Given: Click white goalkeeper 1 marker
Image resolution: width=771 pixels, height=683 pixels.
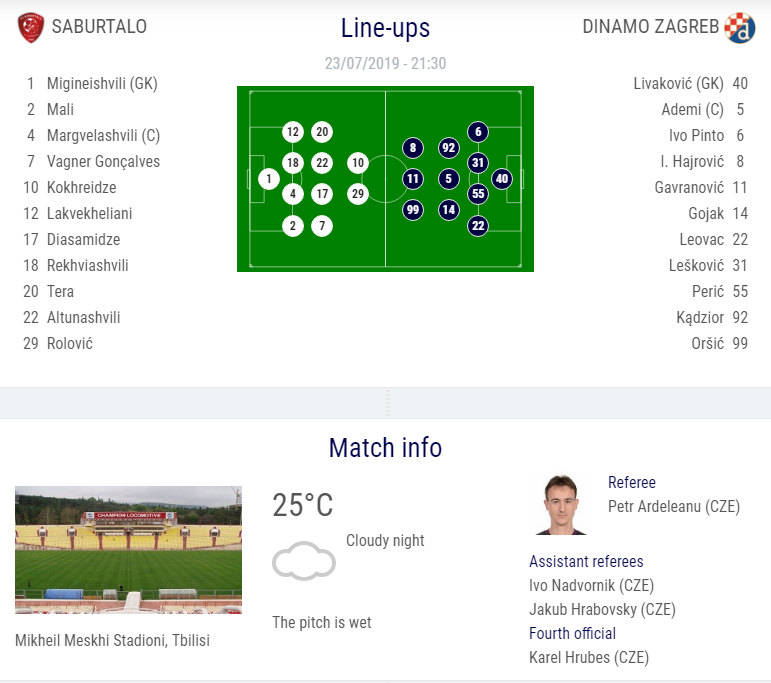Looking at the screenshot, I should [269, 179].
